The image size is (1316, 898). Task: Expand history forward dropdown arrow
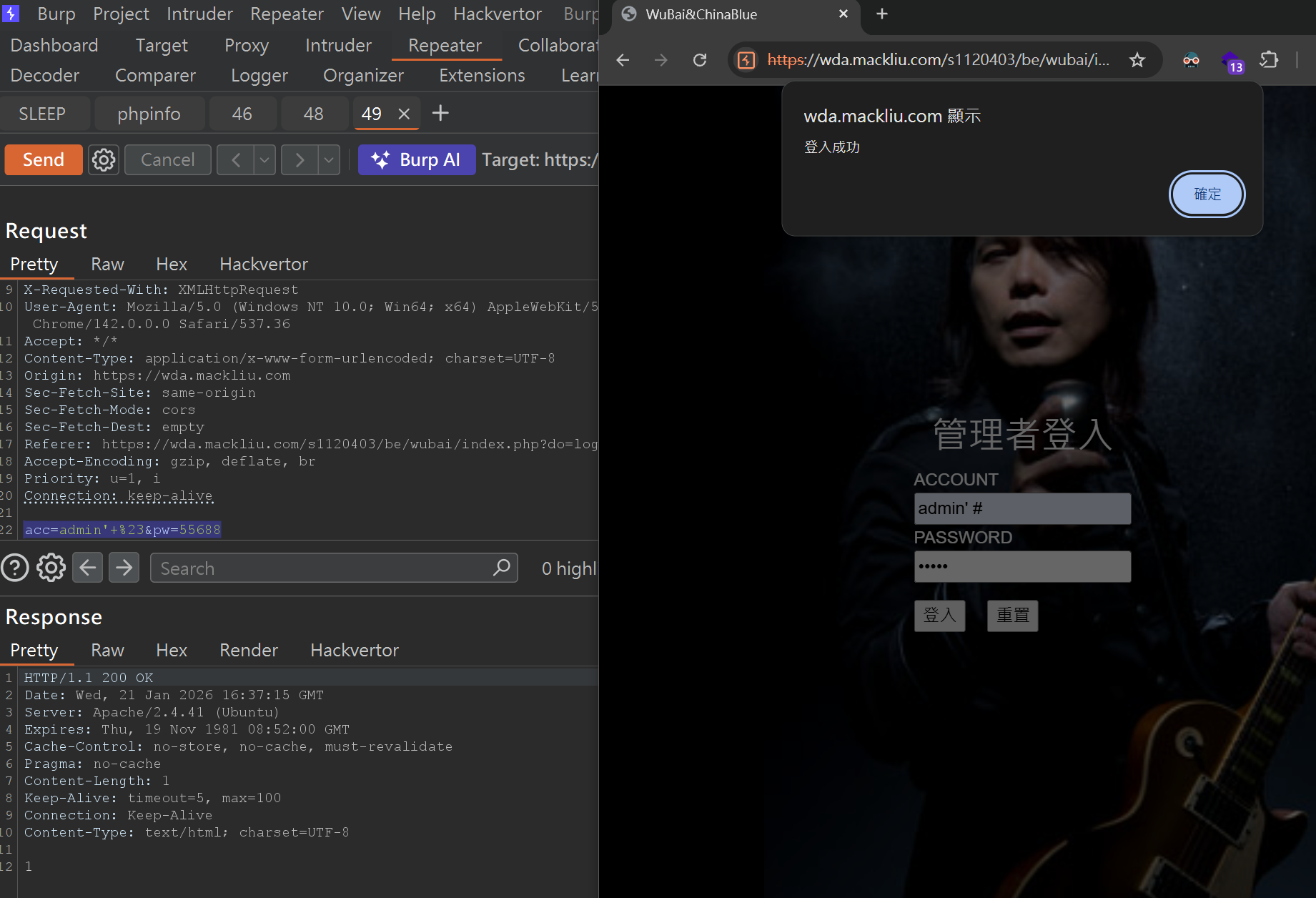[329, 159]
